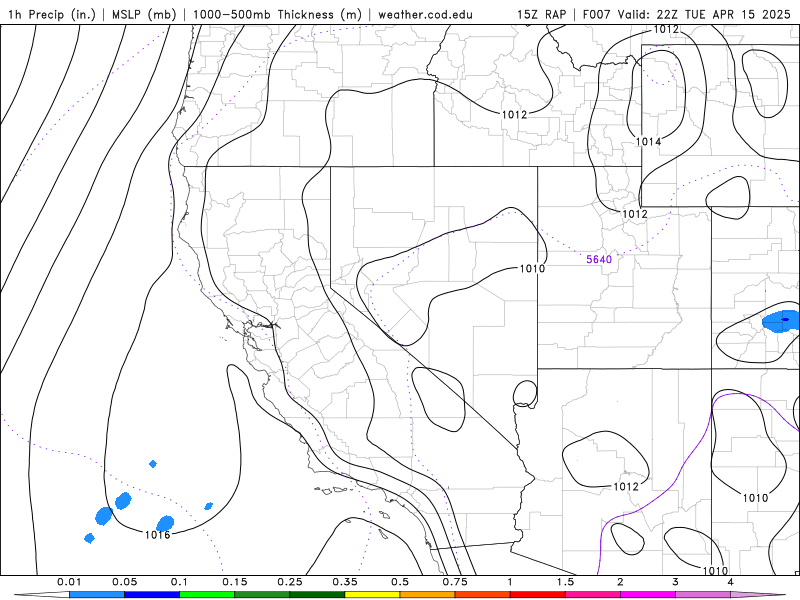The height and width of the screenshot is (600, 800).
Task: Pick the dark blue 0.05–0.1 color bar segment
Action: (152, 595)
